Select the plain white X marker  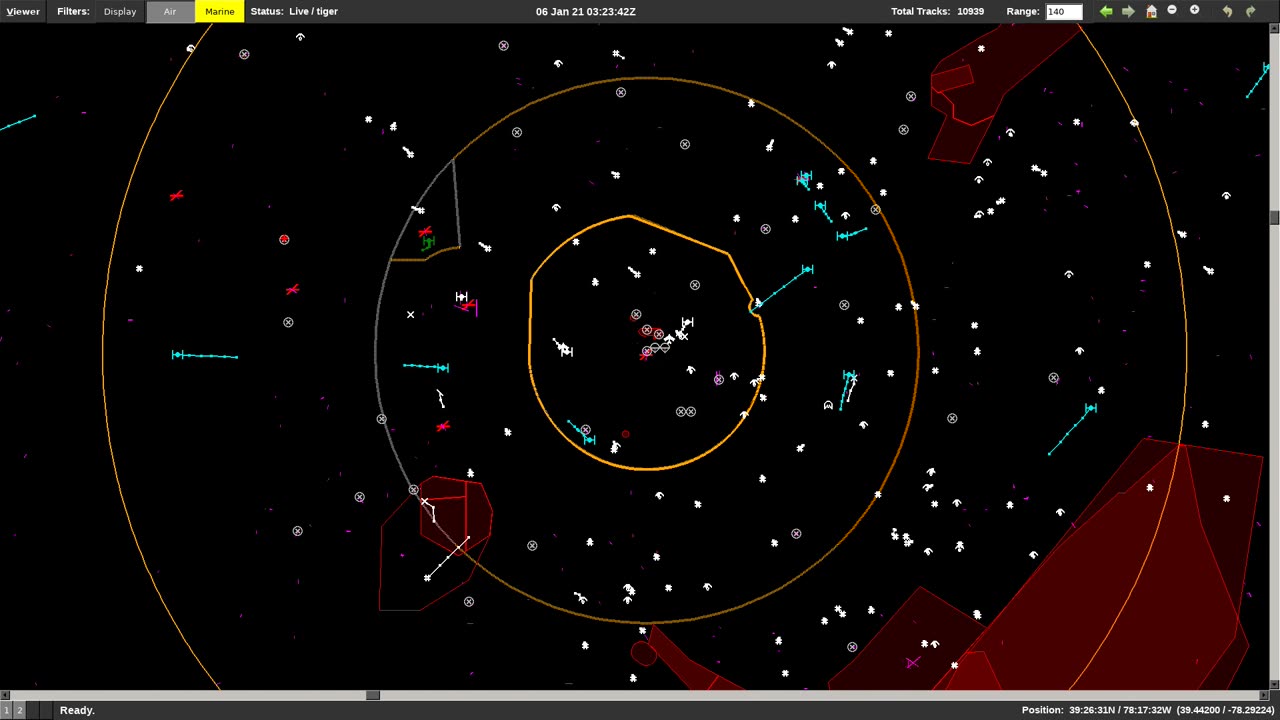tap(410, 315)
